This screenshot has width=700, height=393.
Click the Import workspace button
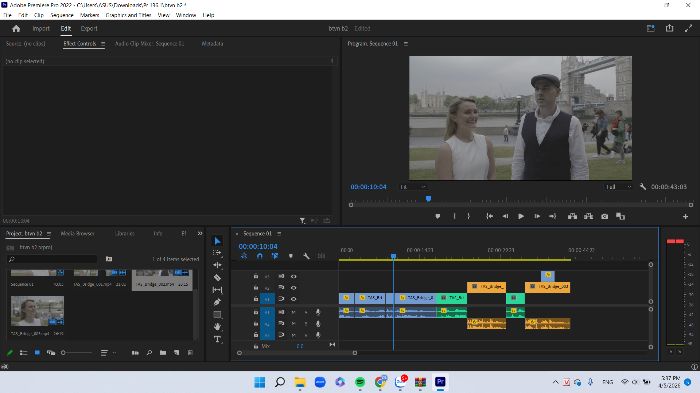tap(41, 29)
